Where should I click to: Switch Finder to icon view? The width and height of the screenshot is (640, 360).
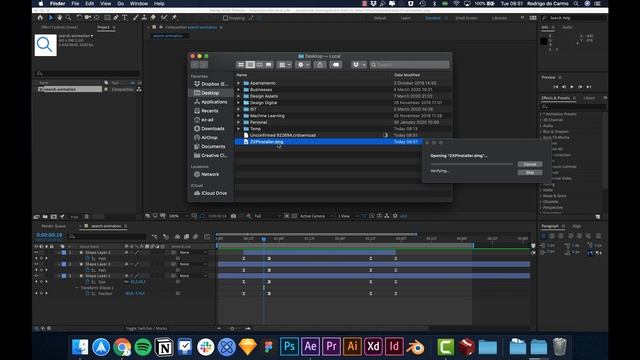(x=241, y=64)
